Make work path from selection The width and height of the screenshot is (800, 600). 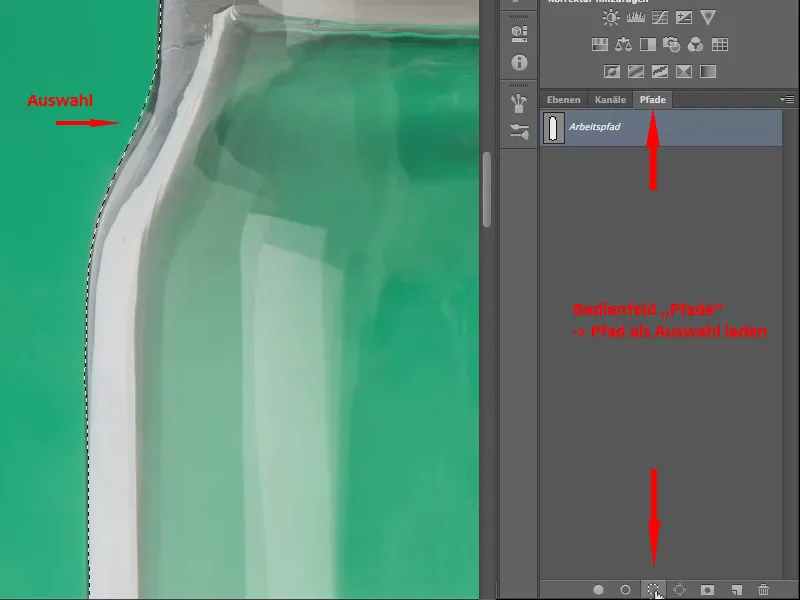pyautogui.click(x=680, y=590)
